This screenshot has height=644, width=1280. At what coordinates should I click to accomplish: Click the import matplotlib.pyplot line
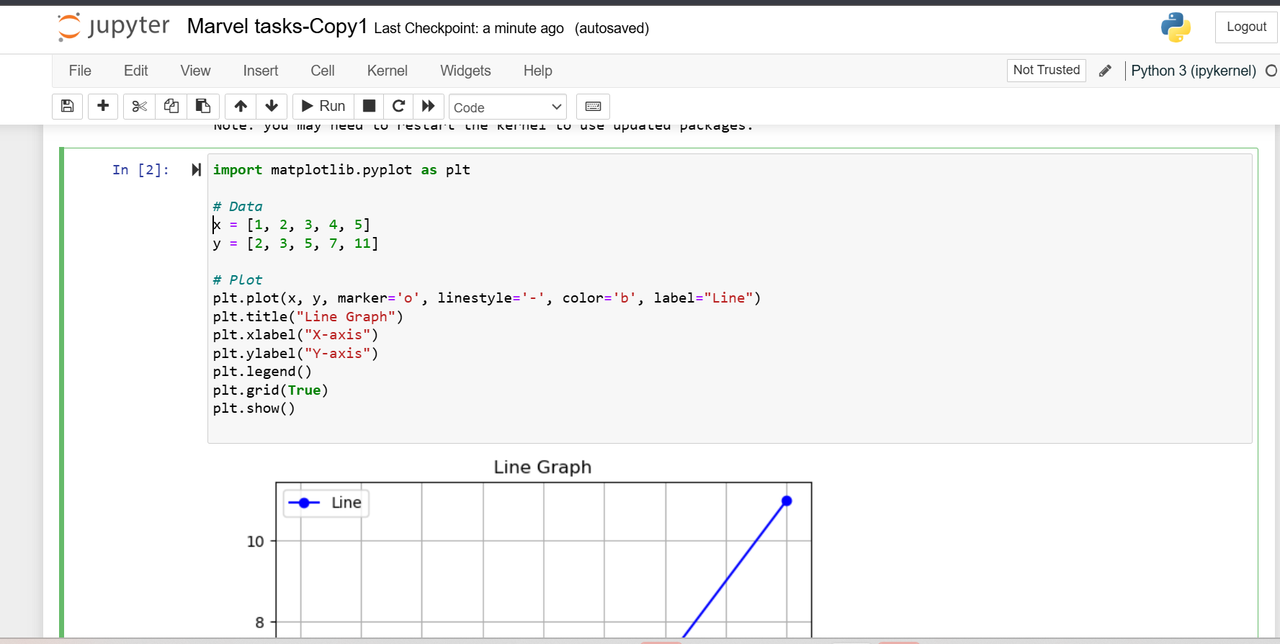tap(341, 170)
